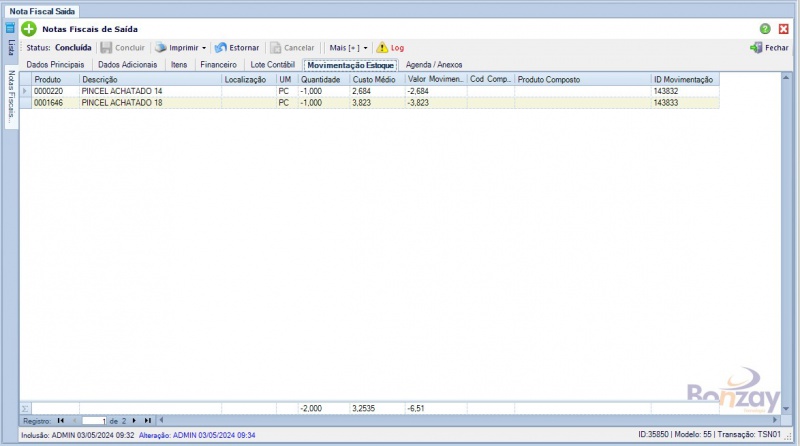
Task: Click the Lista sidebar icon
Action: (11, 29)
